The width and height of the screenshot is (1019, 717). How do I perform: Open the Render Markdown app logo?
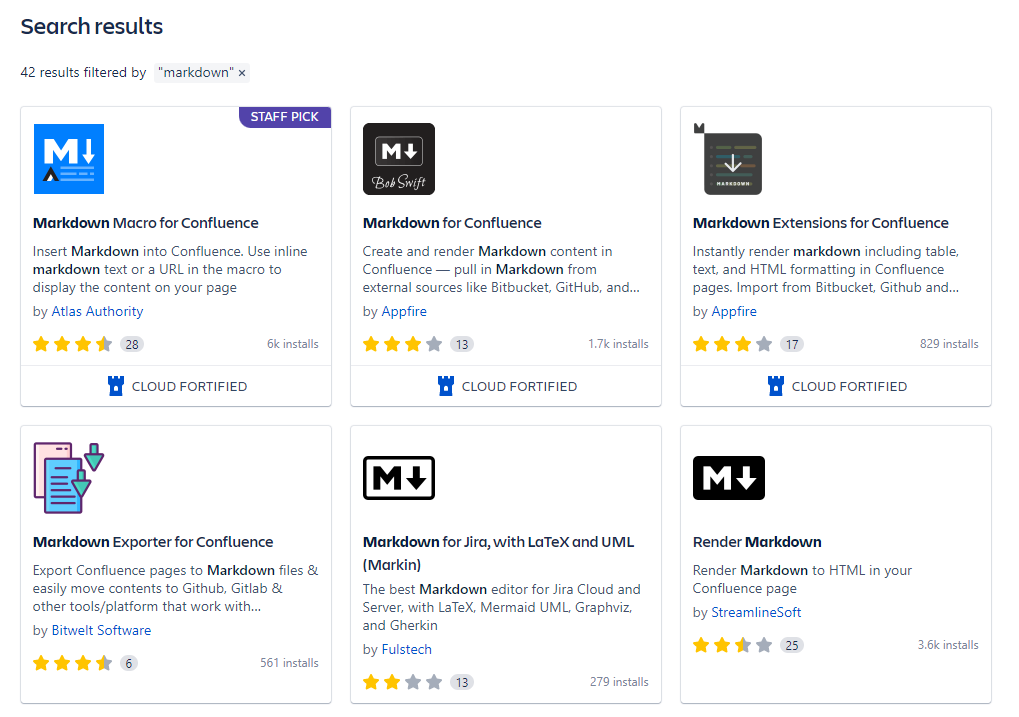pyautogui.click(x=729, y=478)
